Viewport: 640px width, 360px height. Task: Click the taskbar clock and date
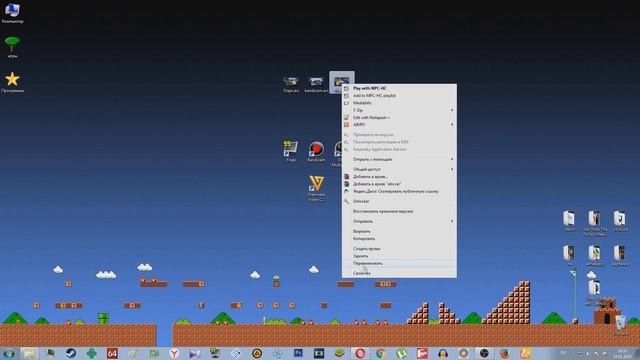(622, 353)
